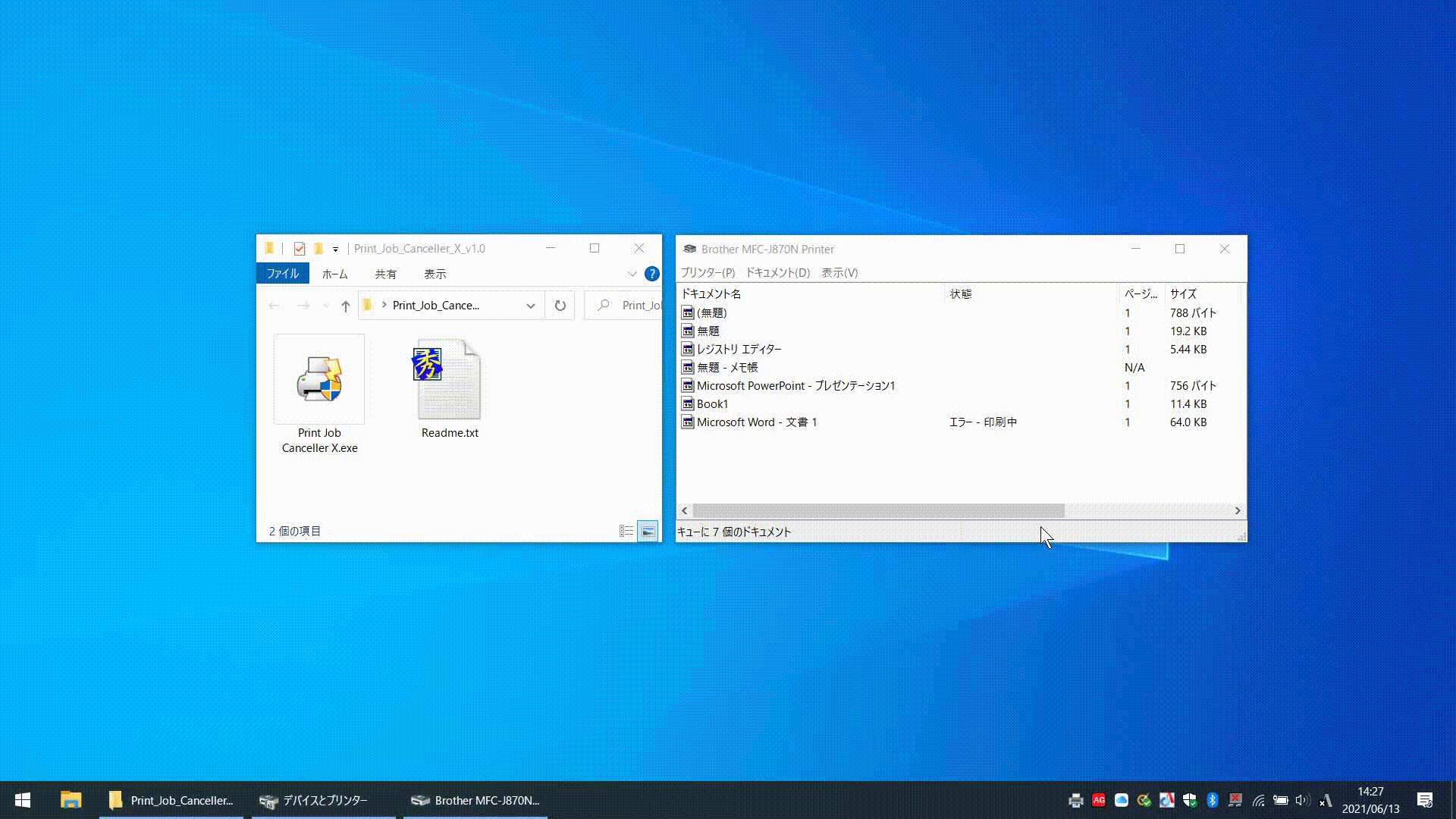Open the ファイル tab in Explorer

(x=283, y=274)
